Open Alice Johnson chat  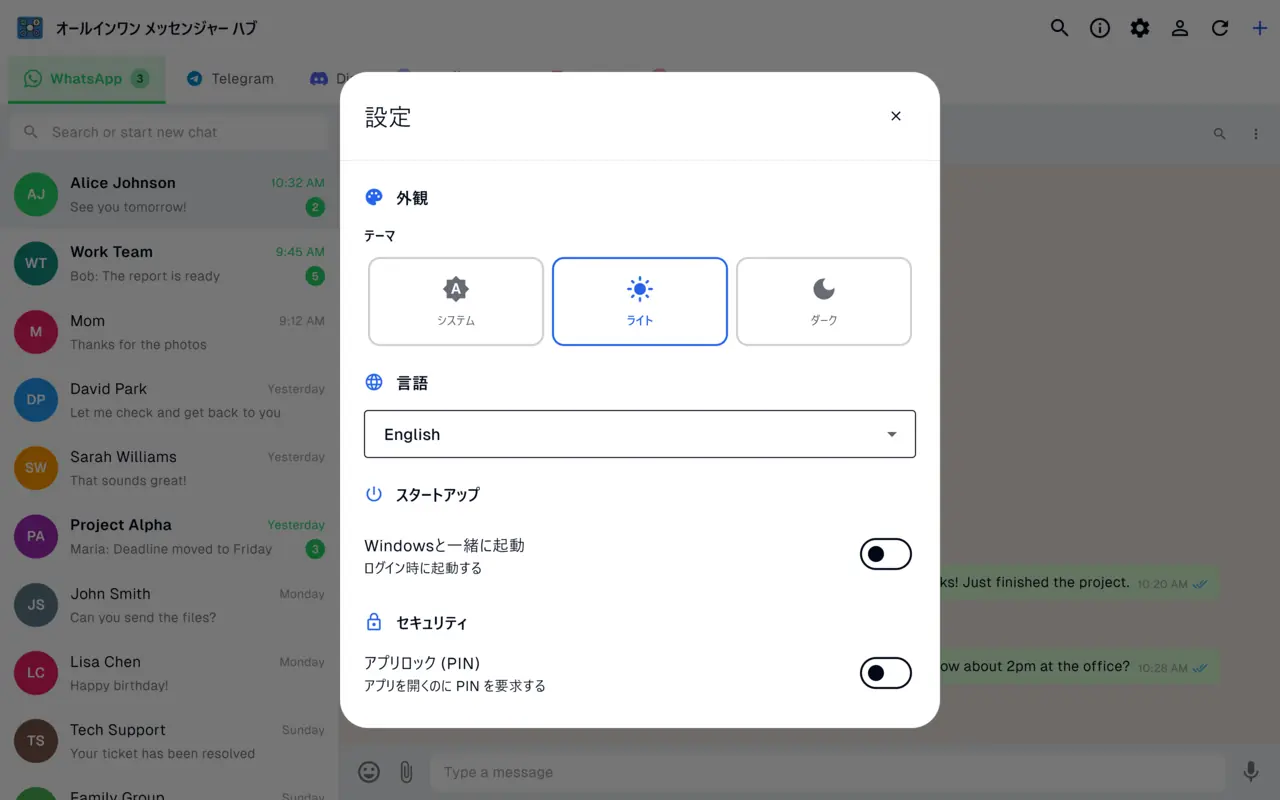(x=169, y=194)
